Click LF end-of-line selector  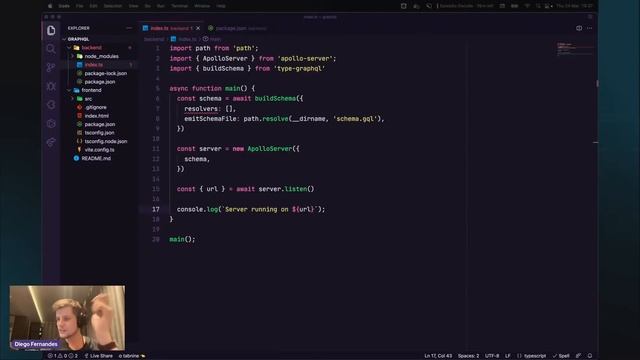508,356
